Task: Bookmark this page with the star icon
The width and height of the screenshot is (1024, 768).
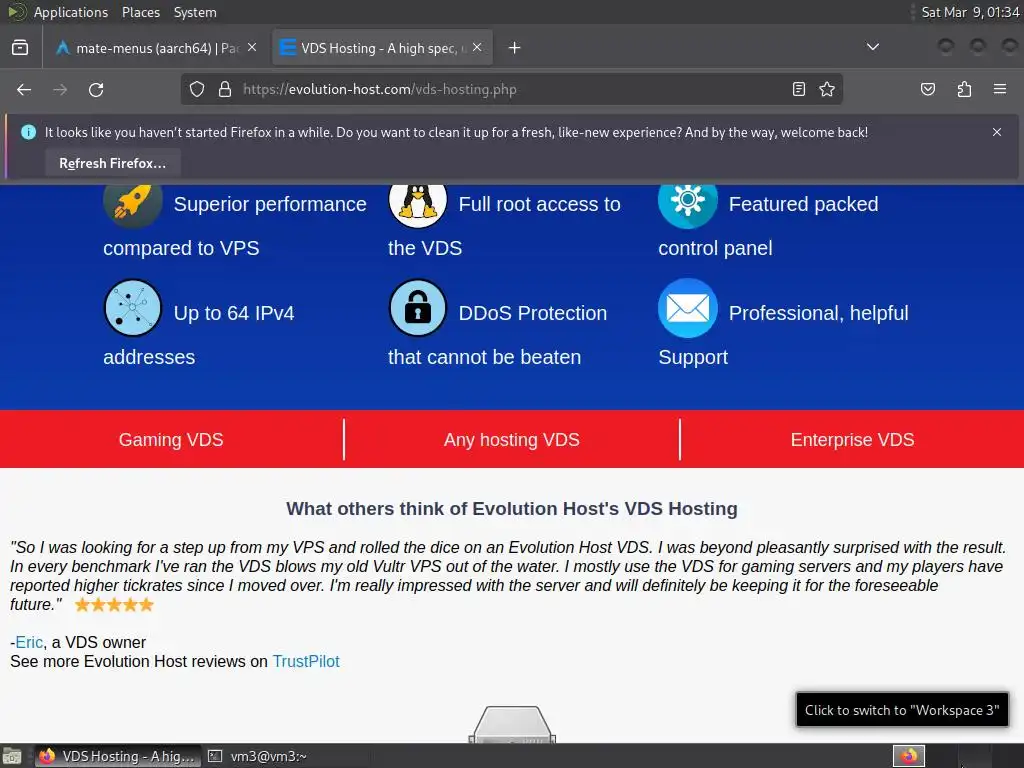Action: (827, 89)
